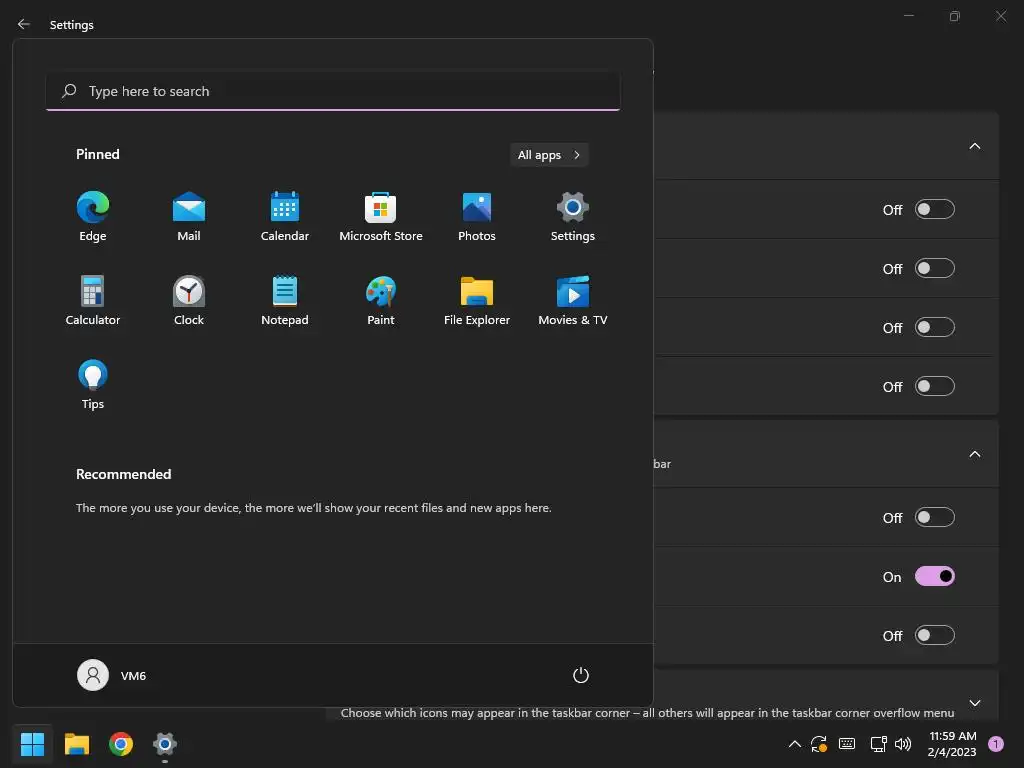
Task: Go back using the Settings back arrow
Action: (24, 24)
